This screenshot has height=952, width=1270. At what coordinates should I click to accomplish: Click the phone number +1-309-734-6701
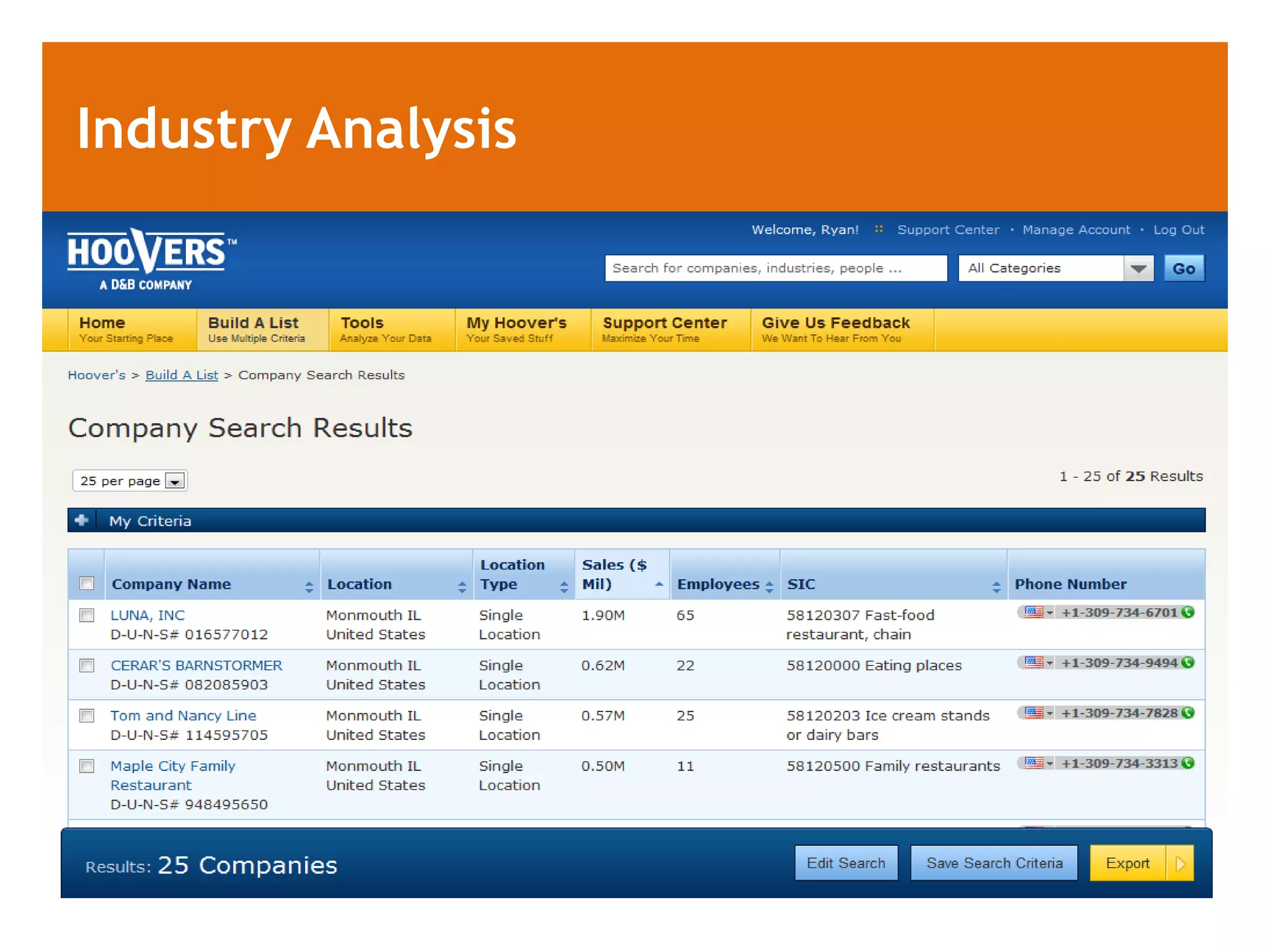[1119, 612]
